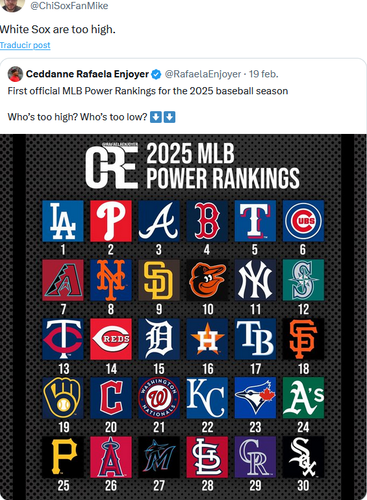The height and width of the screenshot is (500, 367).
Task: Click the Phillies logo ranked 2
Action: tap(111, 221)
